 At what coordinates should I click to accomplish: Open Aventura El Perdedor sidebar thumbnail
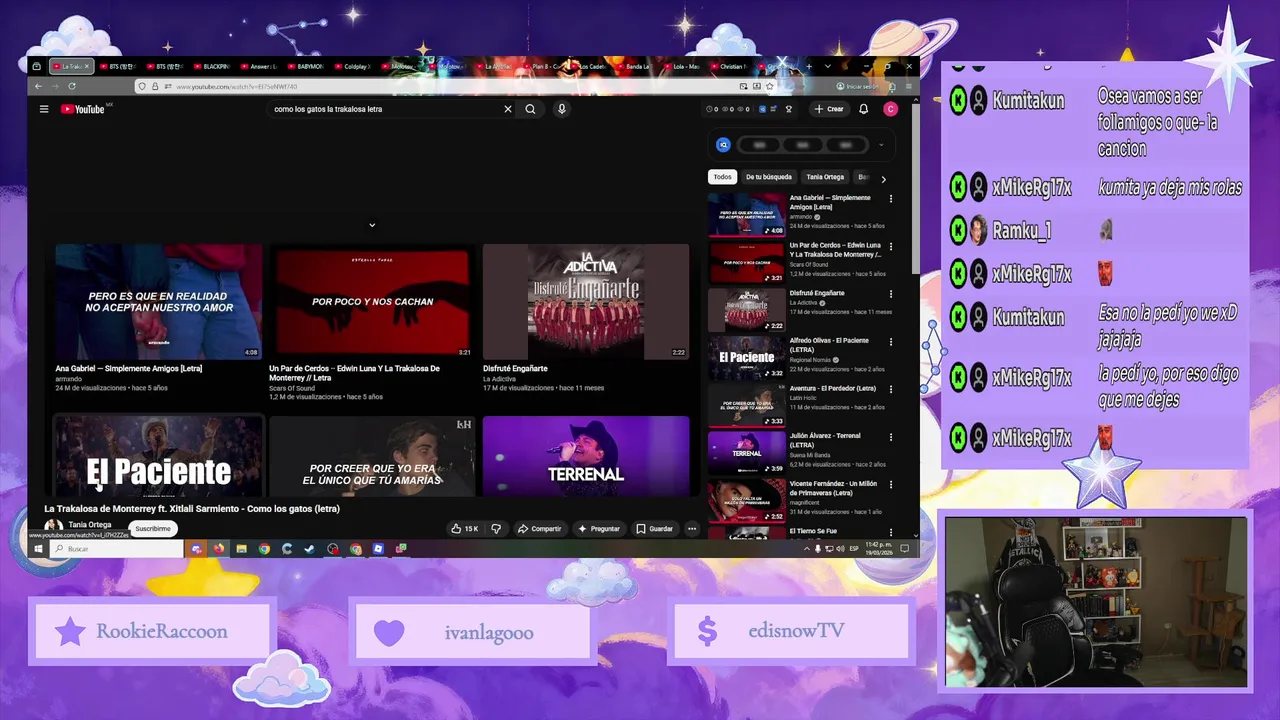[x=746, y=405]
